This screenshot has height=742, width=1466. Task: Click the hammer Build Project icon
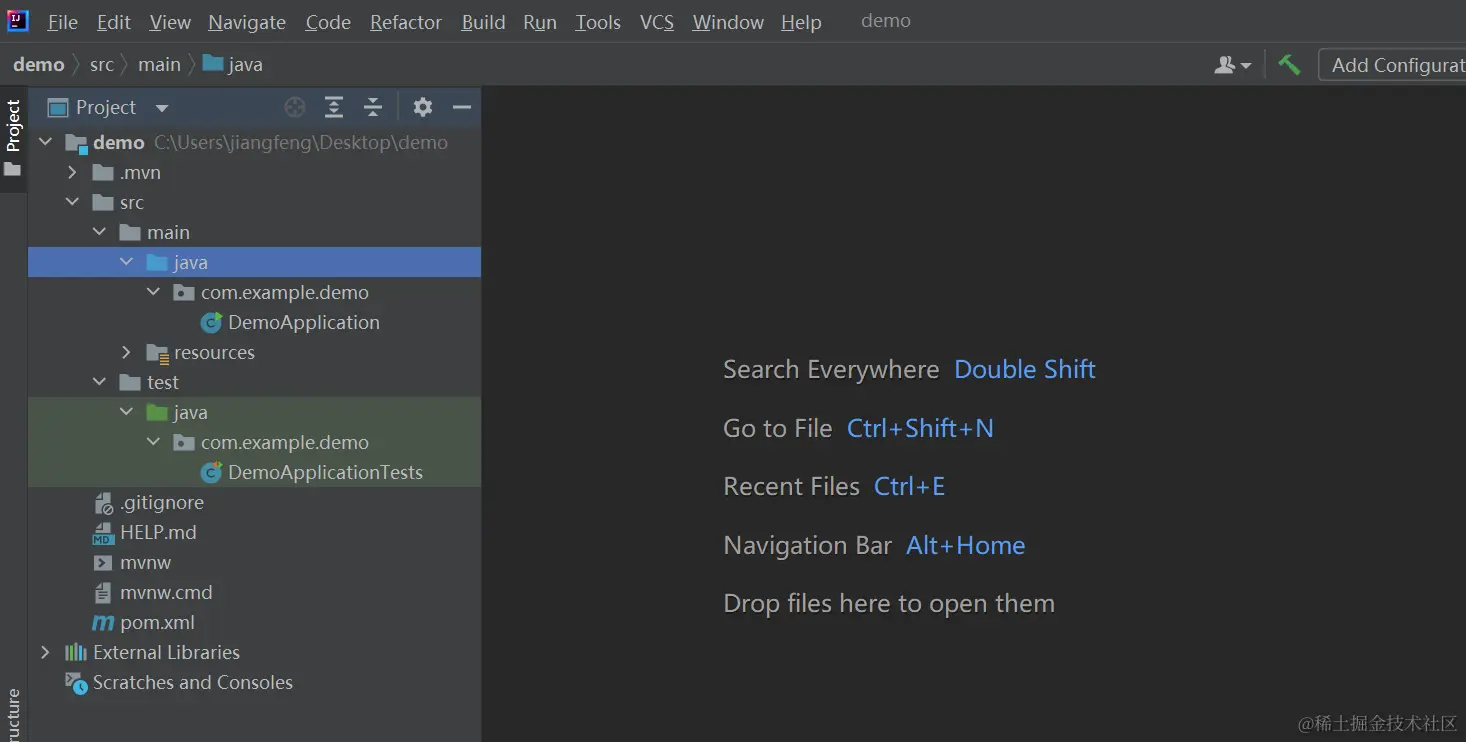click(x=1289, y=65)
